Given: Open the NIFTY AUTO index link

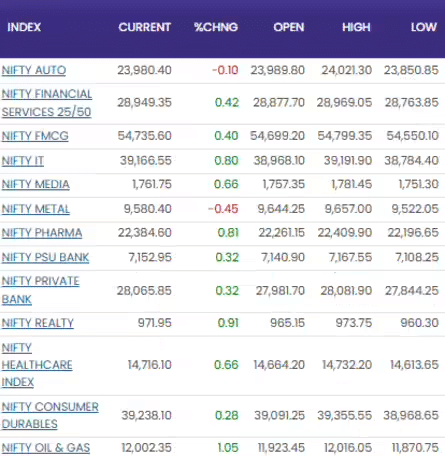Looking at the screenshot, I should pos(34,70).
